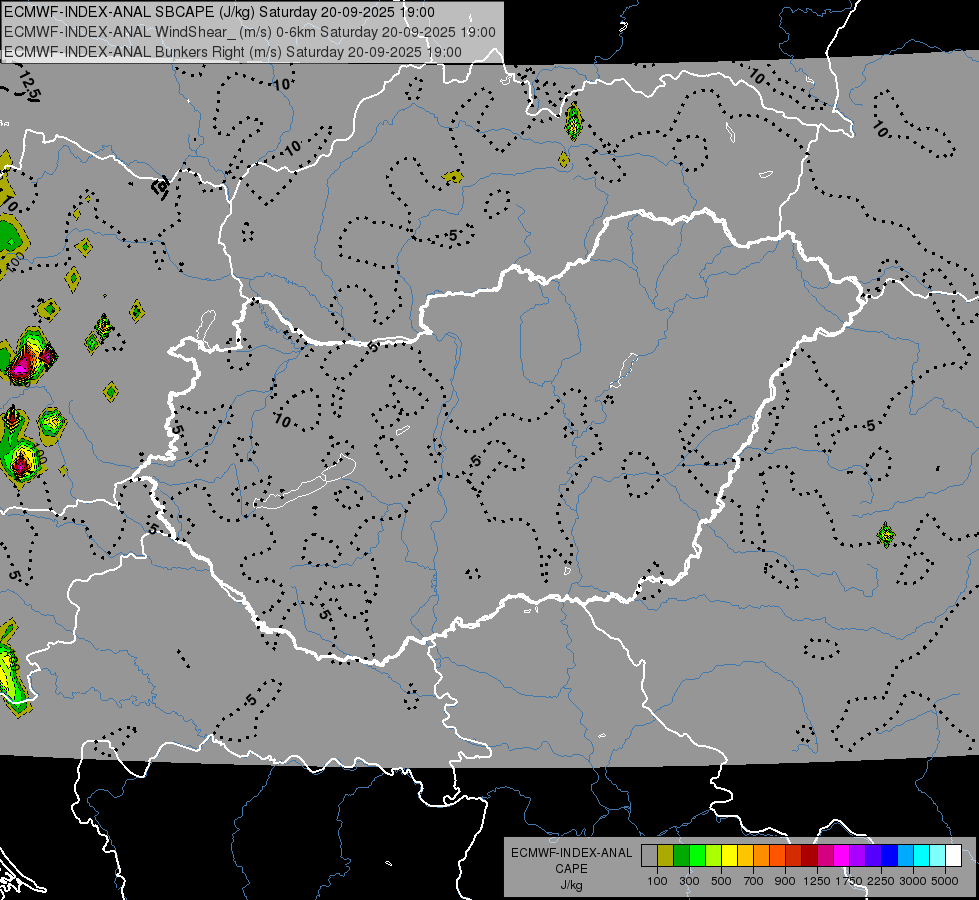The image size is (979, 900).
Task: Click the SBCAPE (J/kg) header line
Action: point(219,12)
